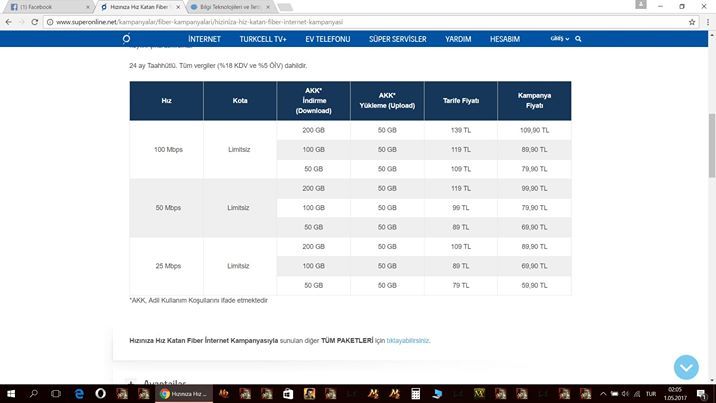Click the page vertical scrollbar thumb
This screenshot has width=716, height=403.
coord(711,145)
